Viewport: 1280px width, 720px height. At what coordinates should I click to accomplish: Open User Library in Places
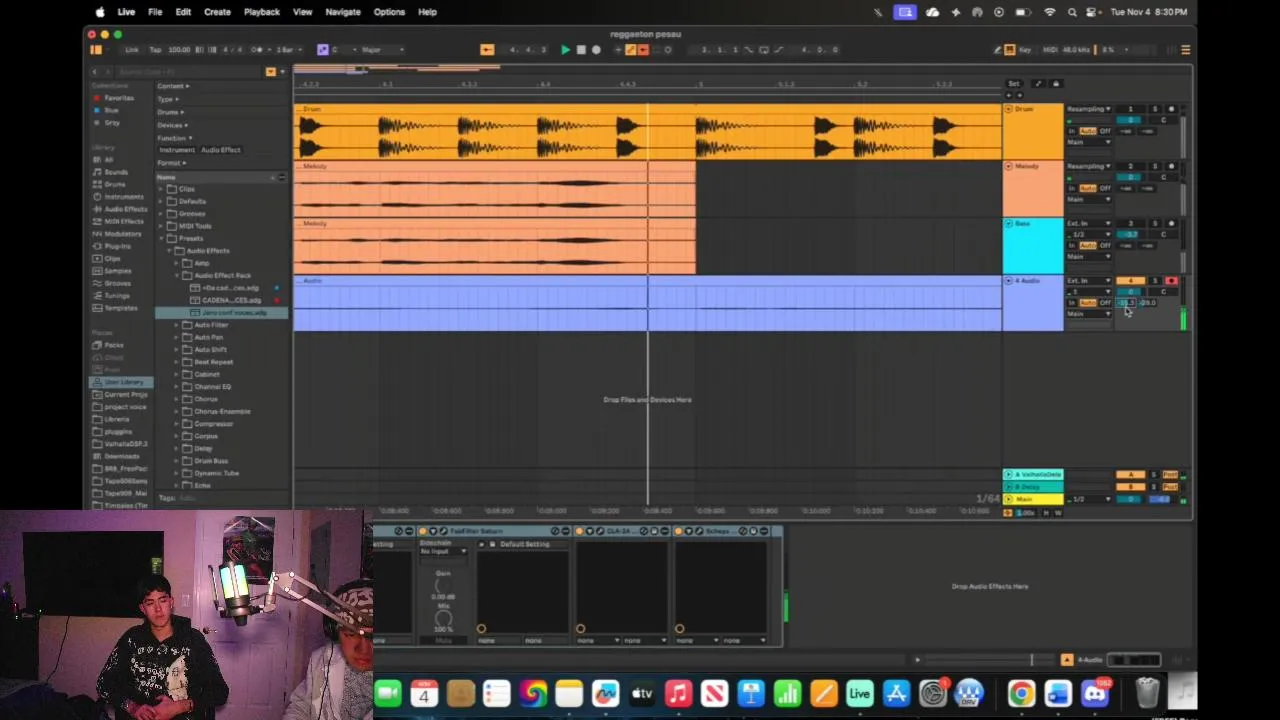tap(124, 382)
